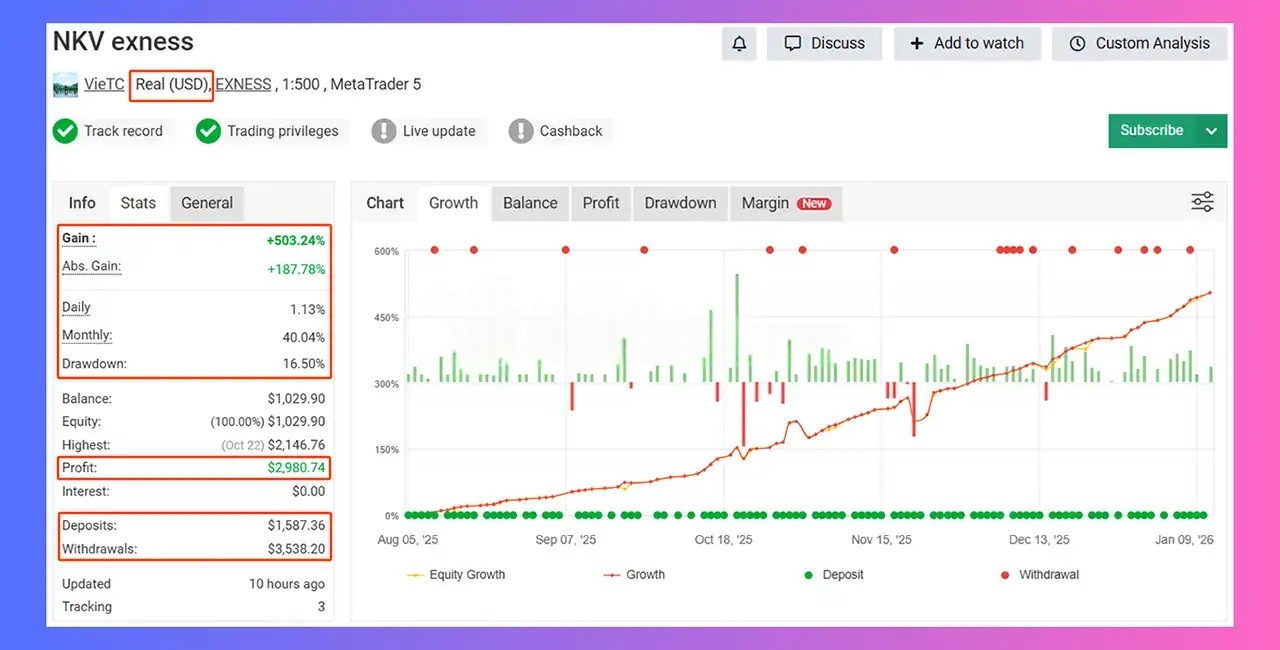The image size is (1280, 650).
Task: Click the $1,587.36 deposits value
Action: [296, 525]
